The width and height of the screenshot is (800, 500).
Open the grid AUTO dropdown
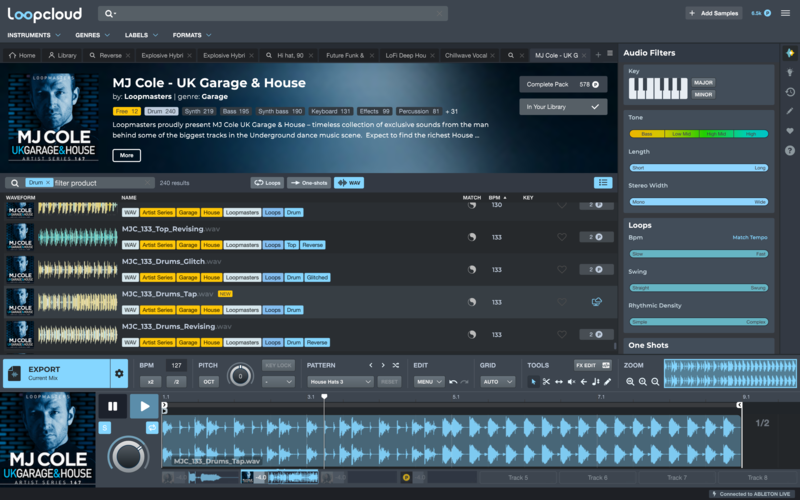[496, 382]
